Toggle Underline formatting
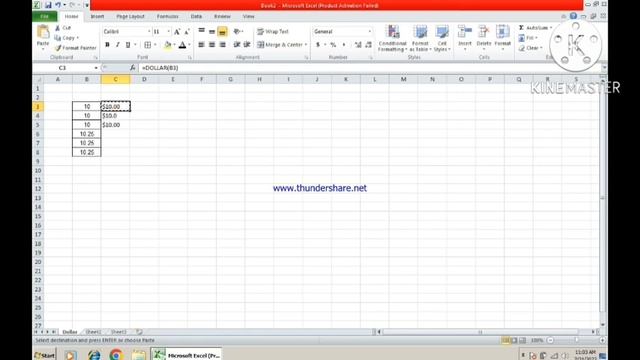The width and height of the screenshot is (640, 360). pos(128,45)
